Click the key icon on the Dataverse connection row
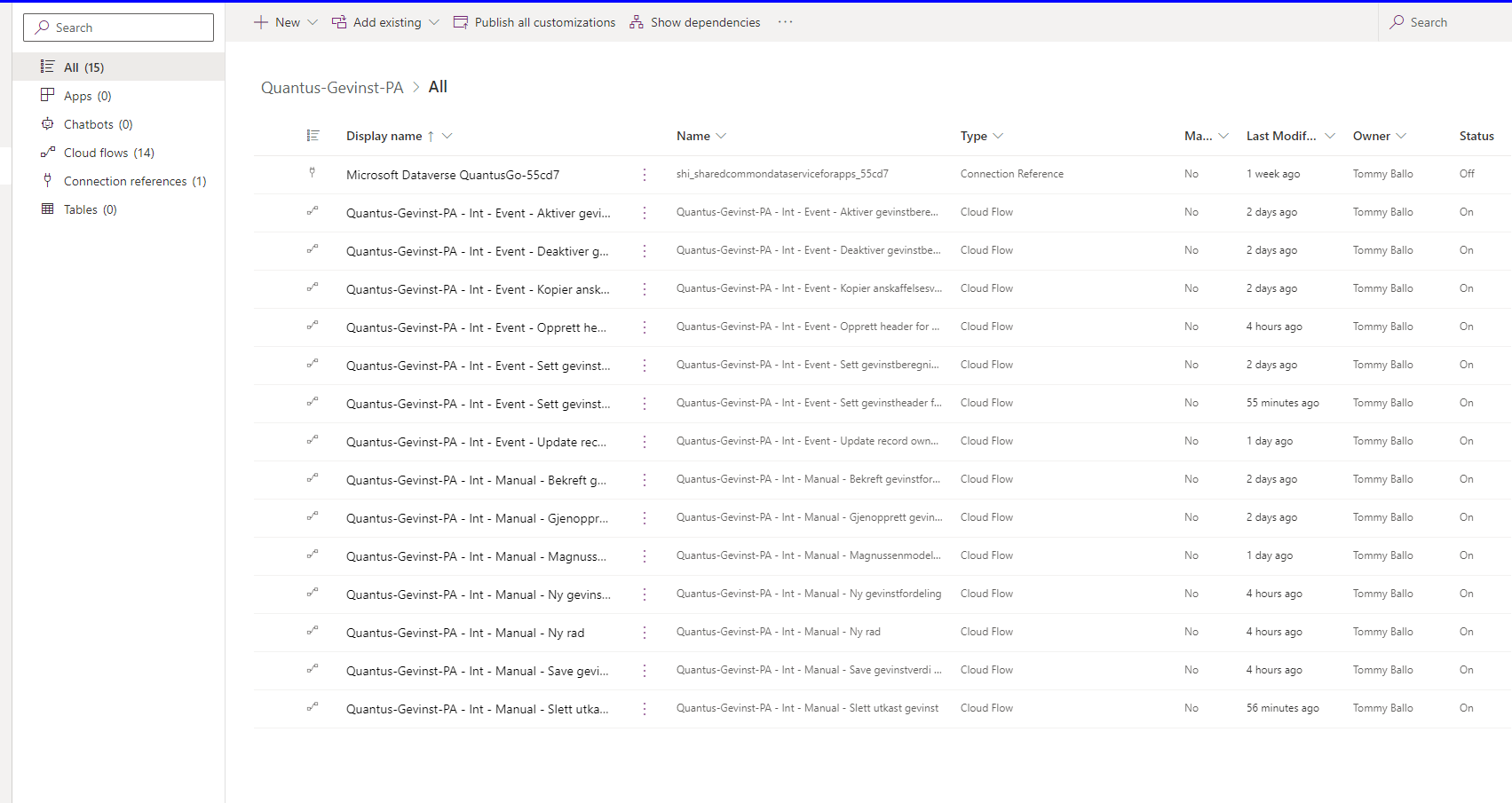 click(x=313, y=173)
